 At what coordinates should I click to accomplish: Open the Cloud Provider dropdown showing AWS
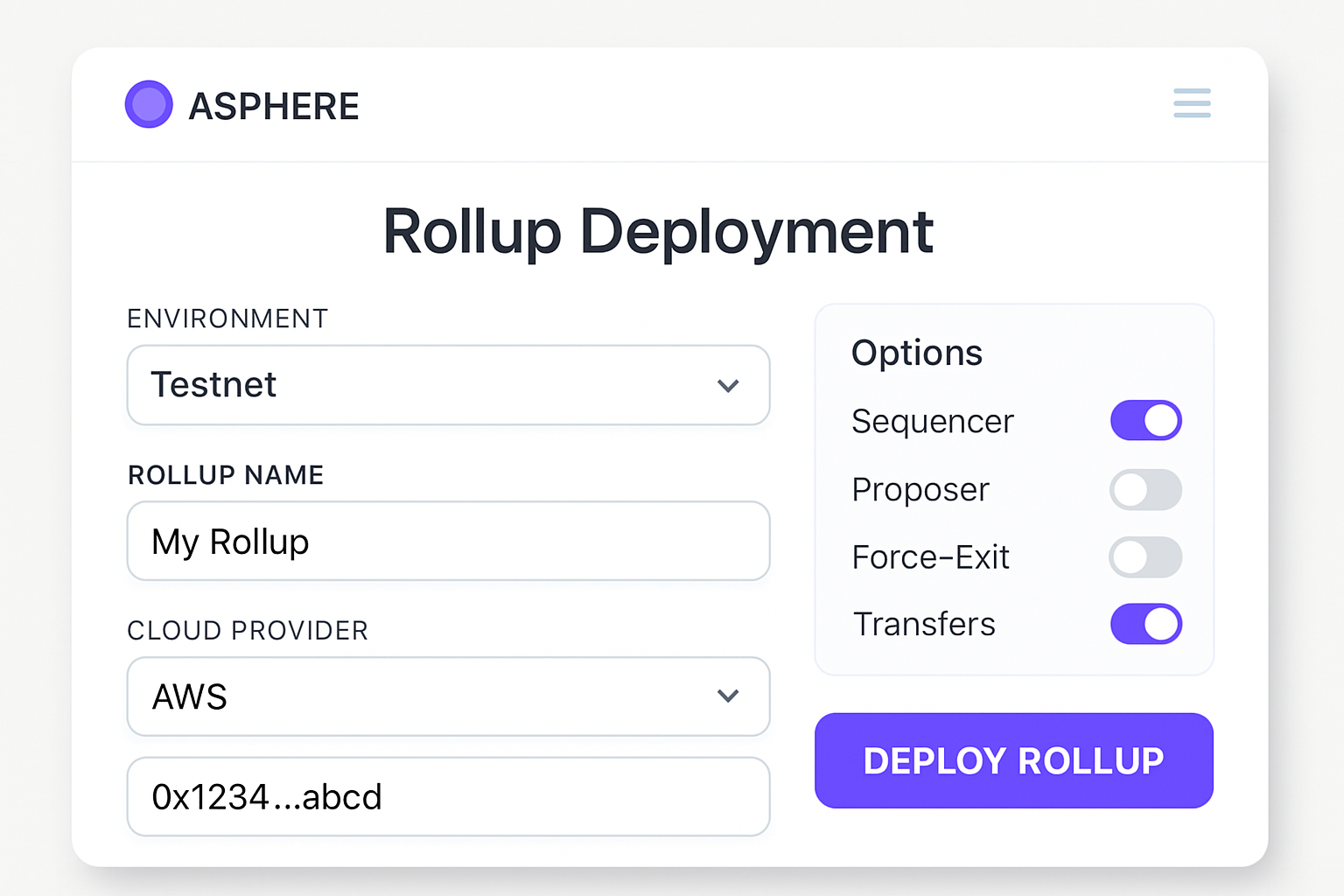click(x=448, y=696)
